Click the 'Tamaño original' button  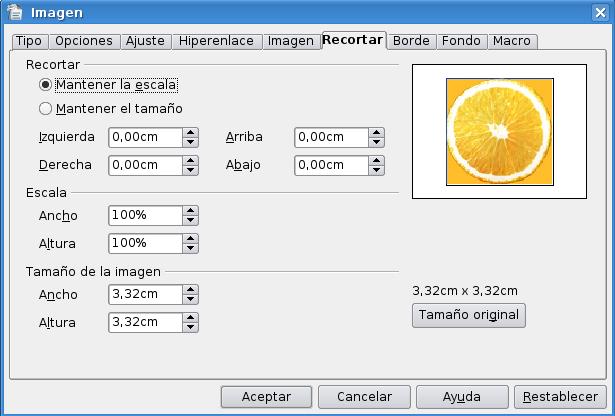pos(469,315)
